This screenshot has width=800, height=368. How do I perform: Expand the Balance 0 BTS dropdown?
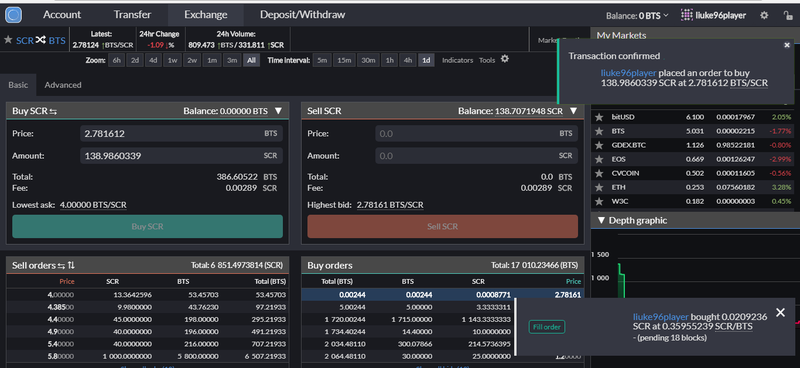[x=637, y=16]
